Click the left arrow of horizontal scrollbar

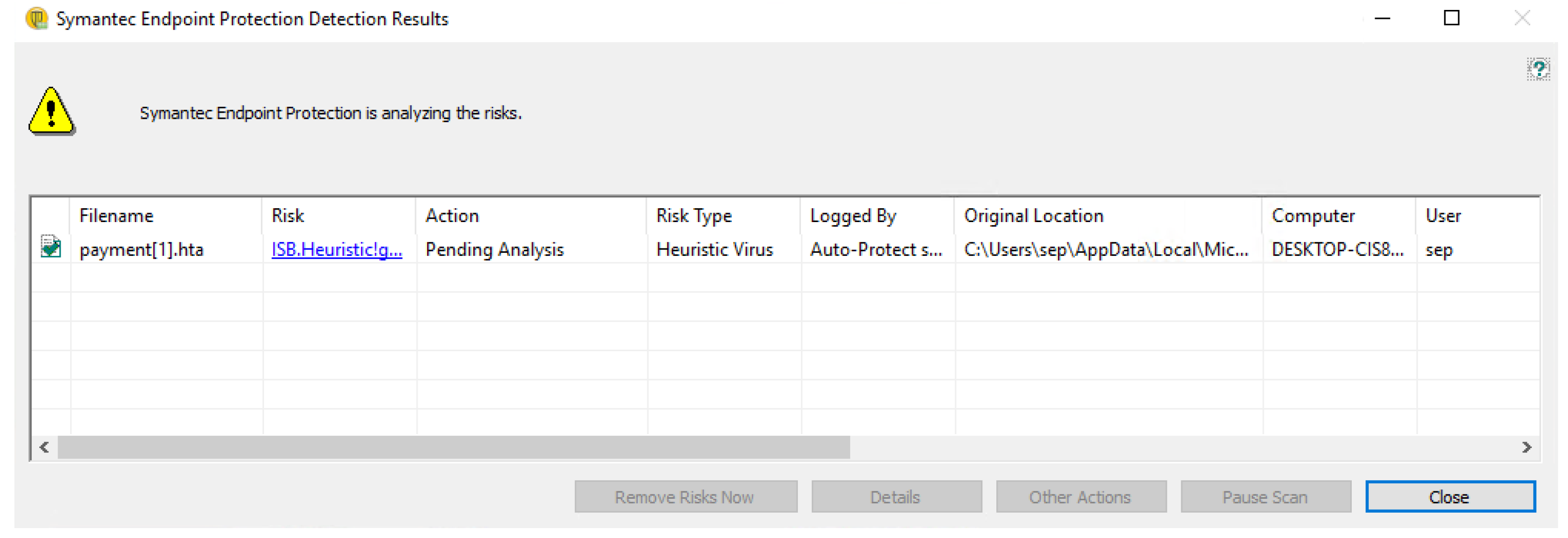(44, 448)
